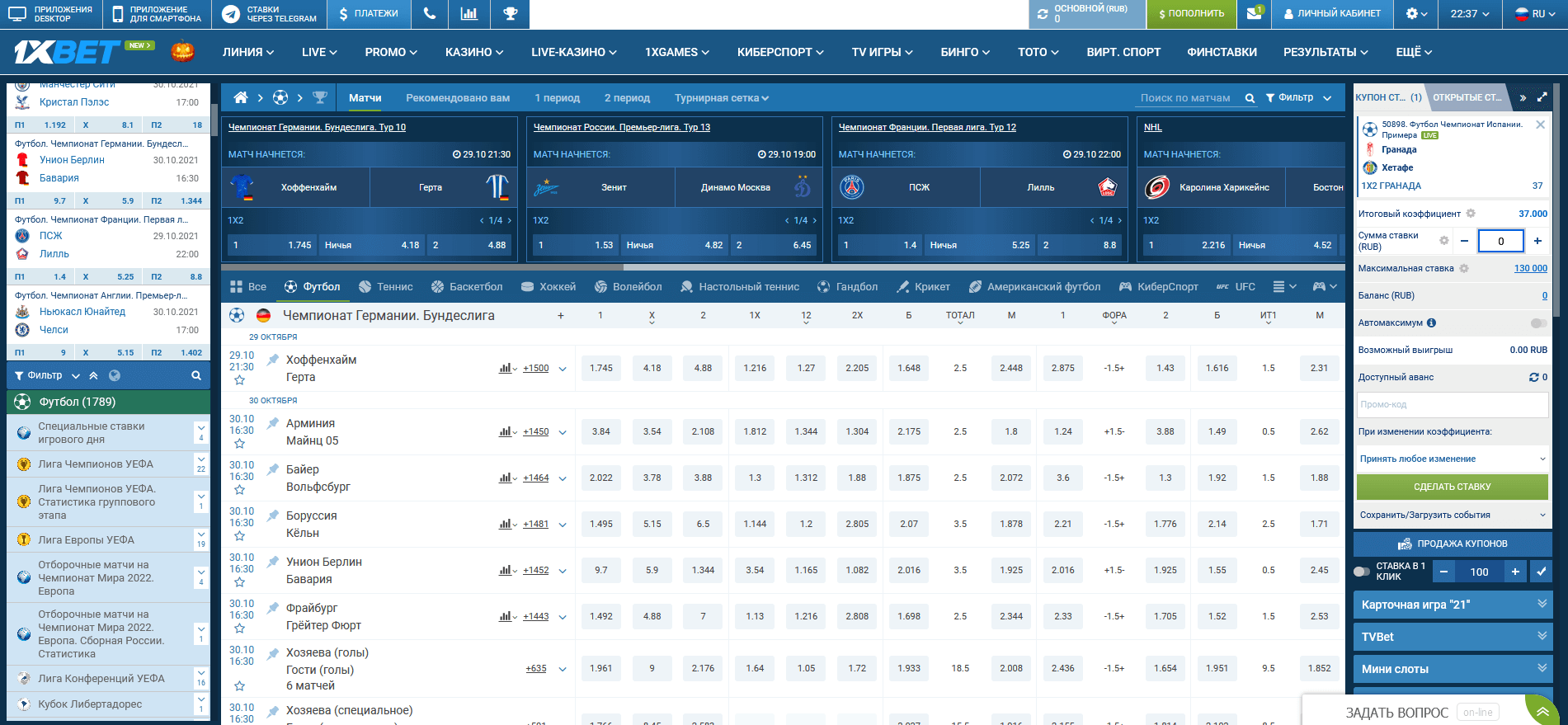
Task: Open stake amount settings gear
Action: (1443, 241)
